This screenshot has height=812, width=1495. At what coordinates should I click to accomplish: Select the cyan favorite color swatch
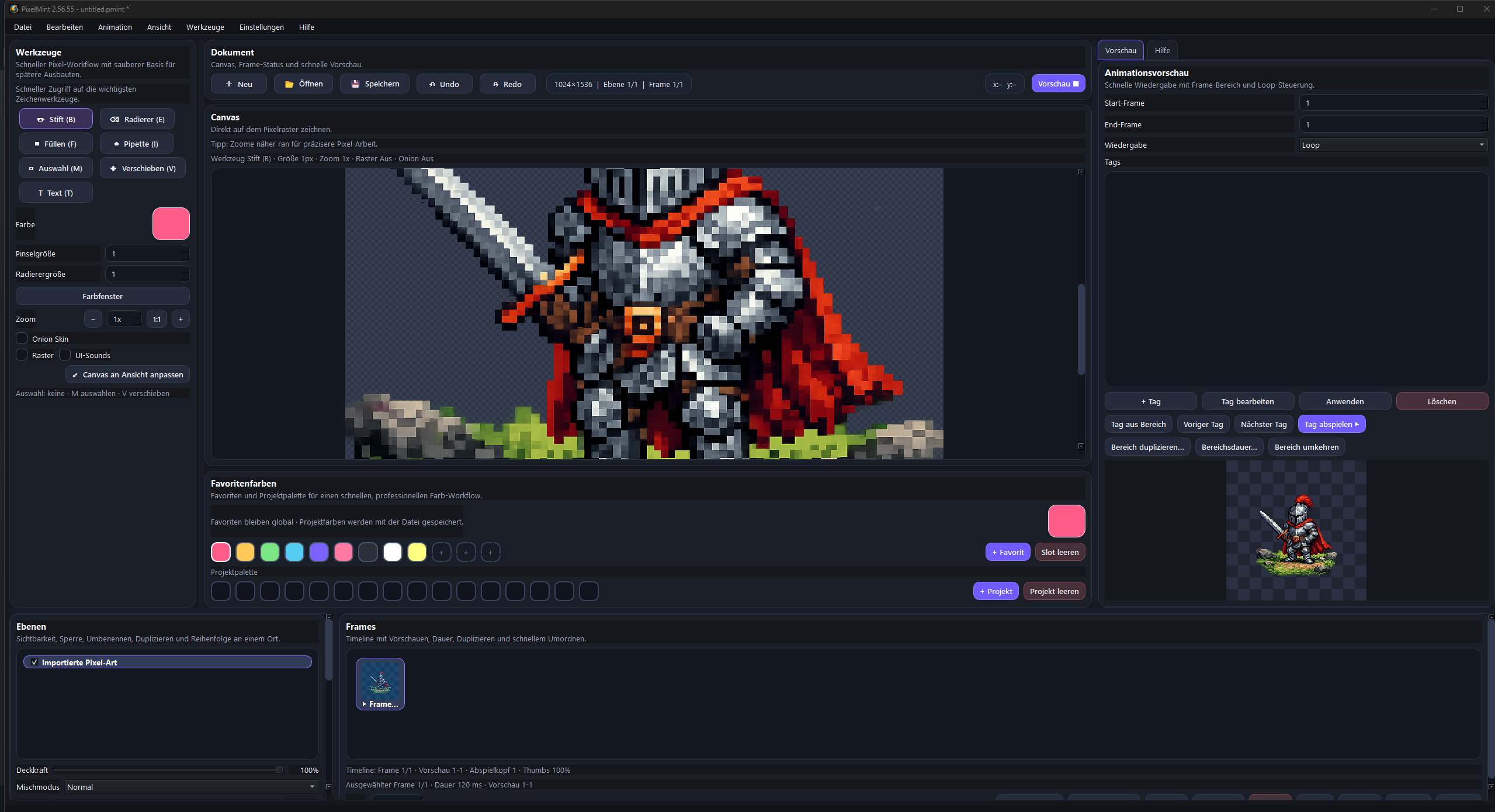click(294, 552)
